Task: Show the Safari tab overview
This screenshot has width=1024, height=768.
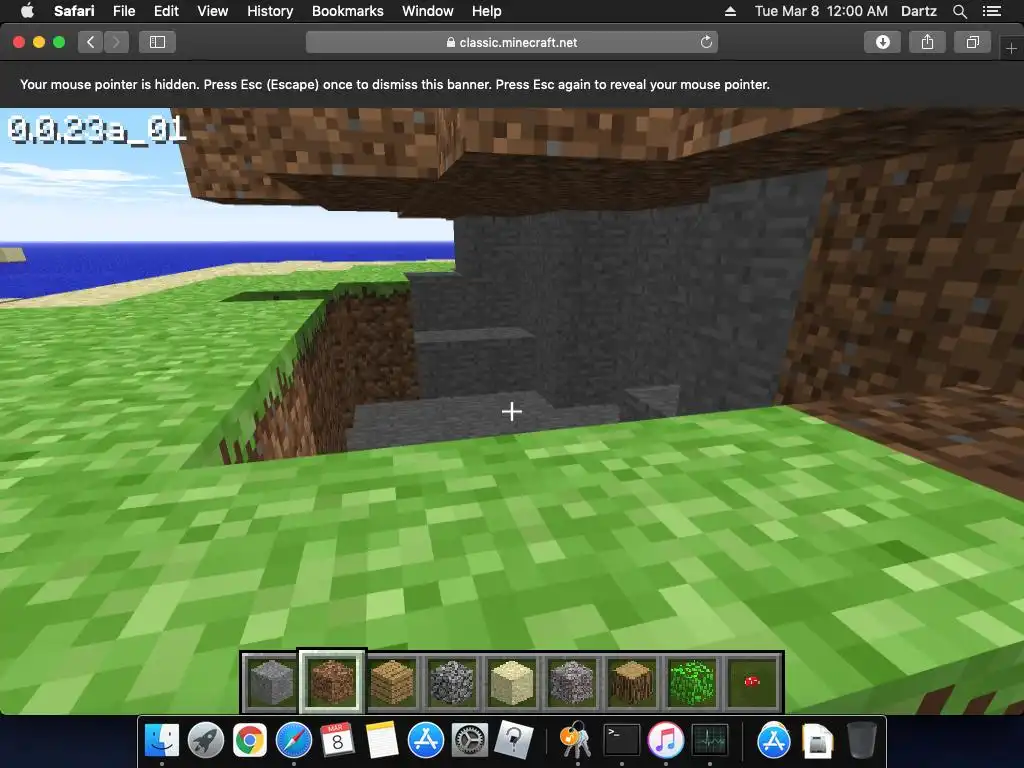Action: tap(972, 42)
